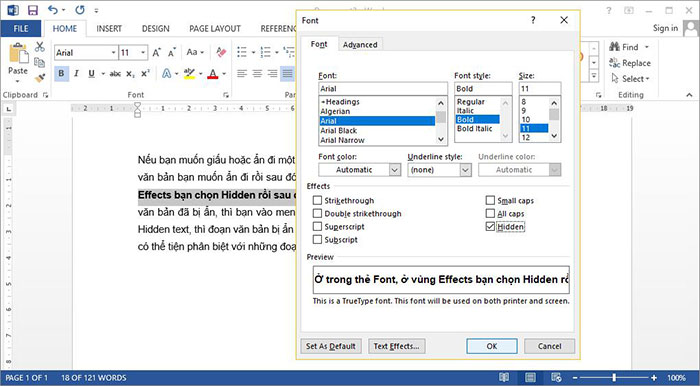Click the Bullets list icon

[x=242, y=52]
